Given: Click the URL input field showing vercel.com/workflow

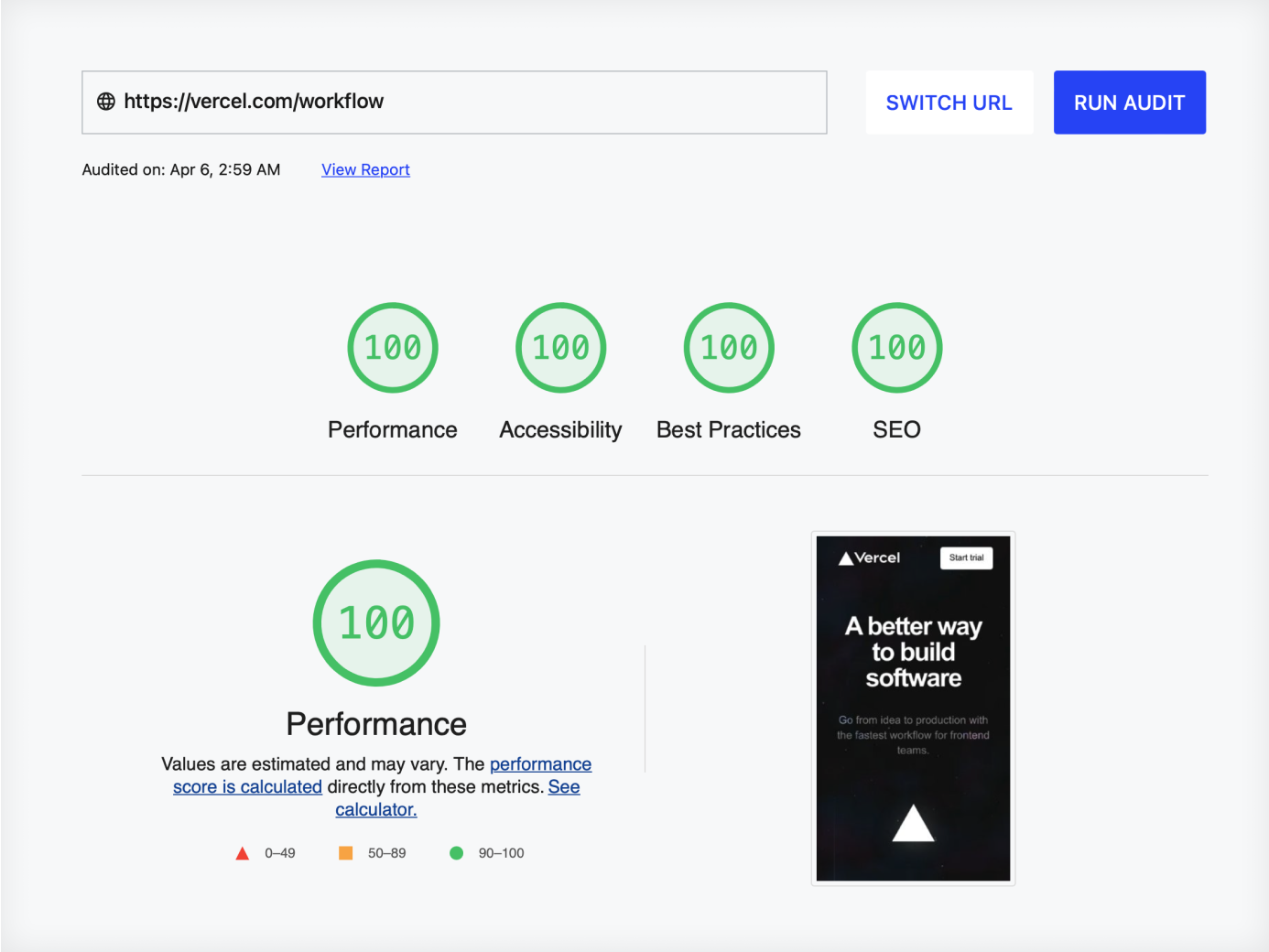Looking at the screenshot, I should 454,103.
